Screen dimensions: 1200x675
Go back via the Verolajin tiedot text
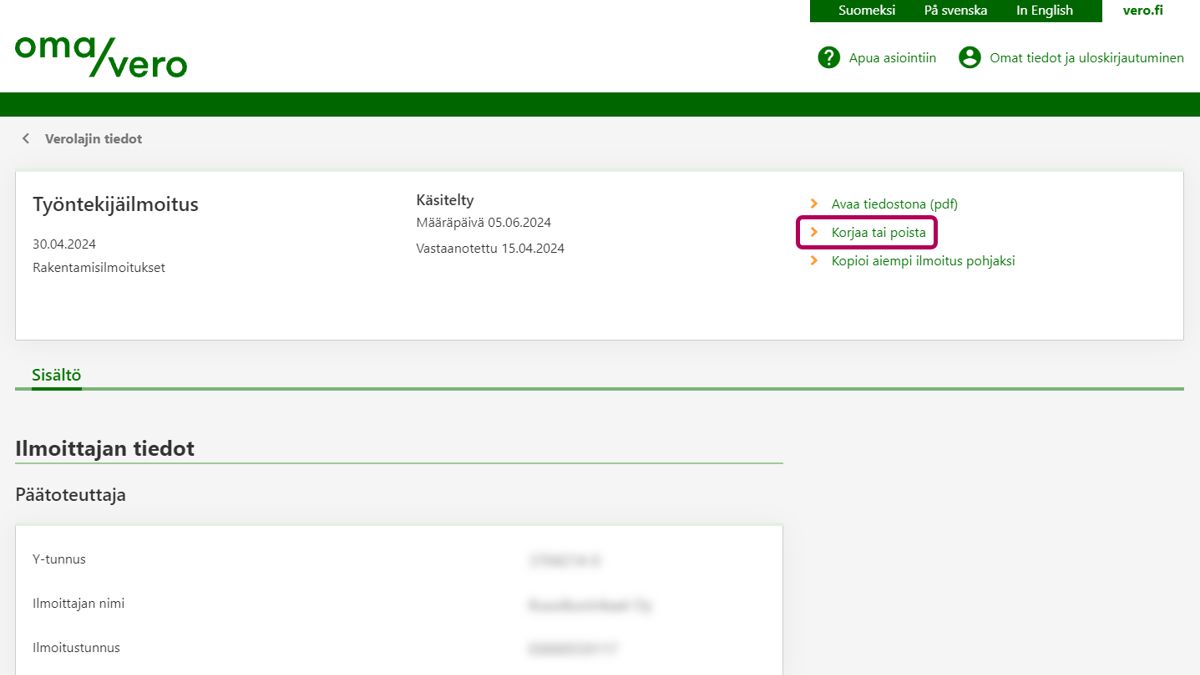tap(93, 139)
